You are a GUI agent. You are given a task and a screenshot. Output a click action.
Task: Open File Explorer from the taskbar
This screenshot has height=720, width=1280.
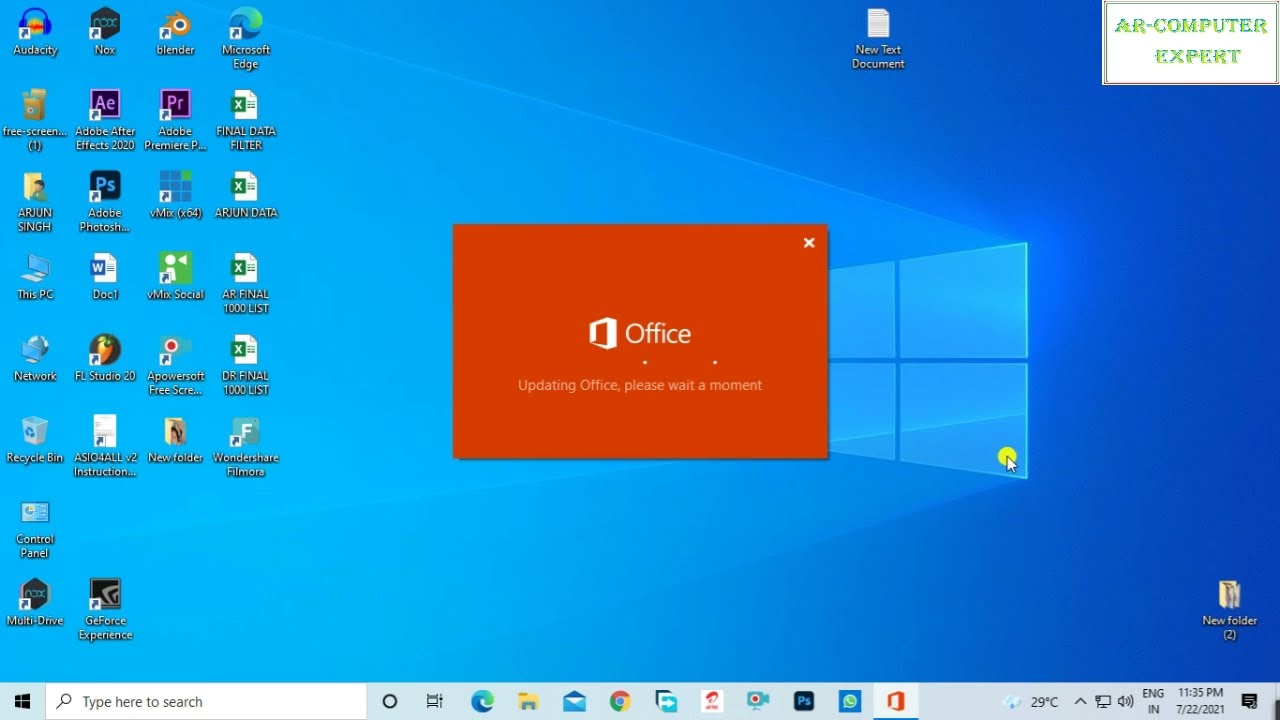528,701
